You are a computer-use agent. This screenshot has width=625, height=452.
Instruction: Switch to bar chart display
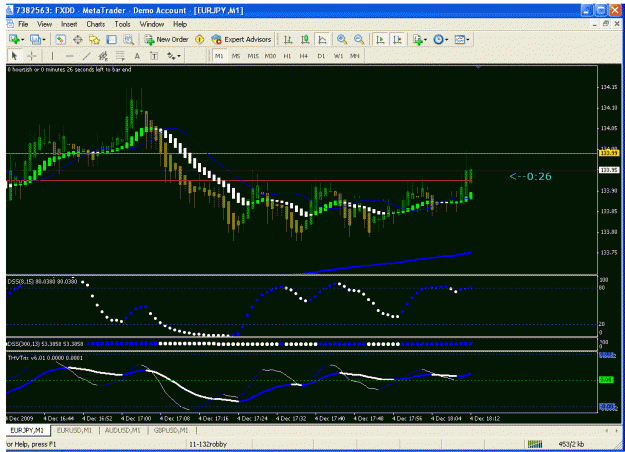point(288,39)
